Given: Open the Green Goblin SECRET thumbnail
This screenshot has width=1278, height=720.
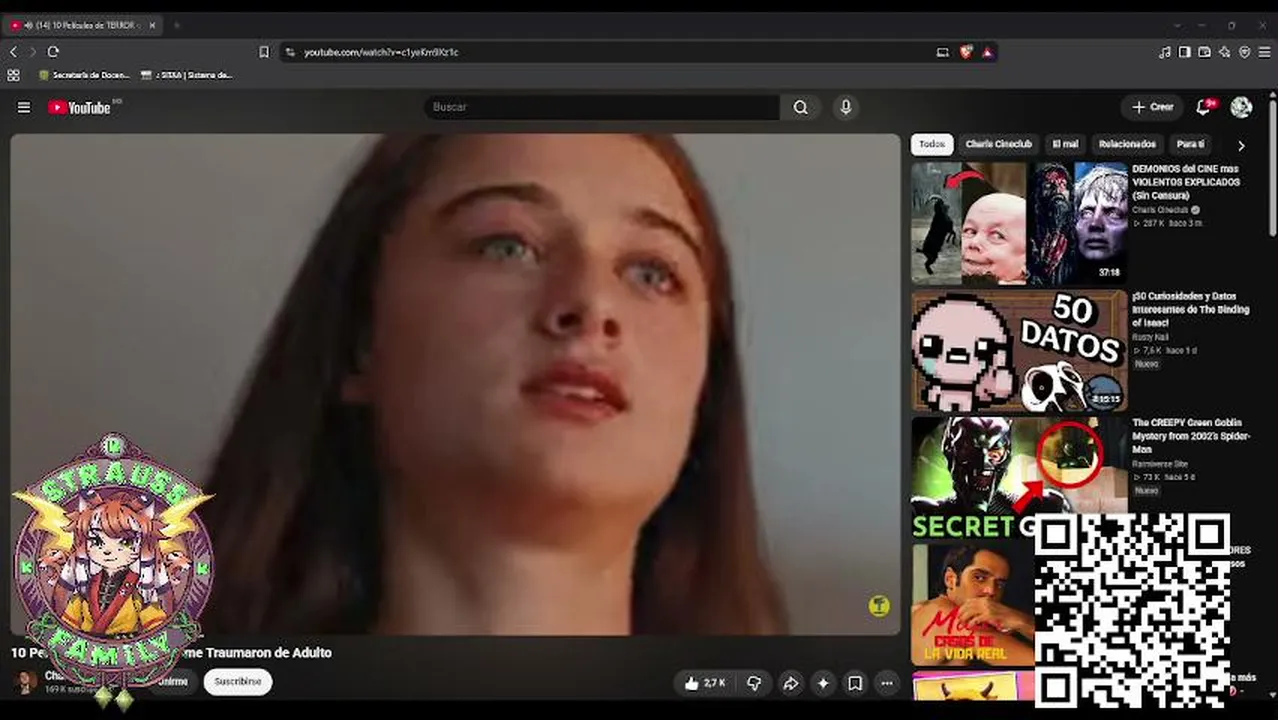Looking at the screenshot, I should (1019, 478).
